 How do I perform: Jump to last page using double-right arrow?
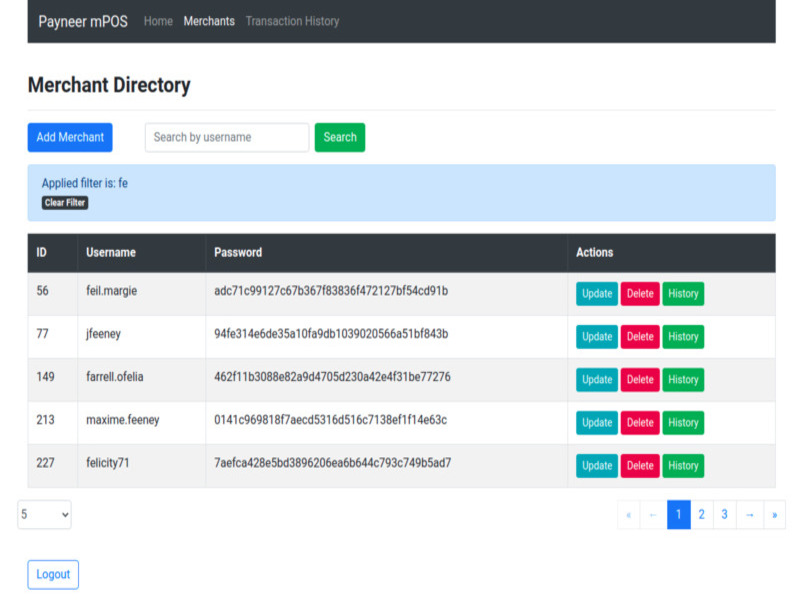pos(774,514)
